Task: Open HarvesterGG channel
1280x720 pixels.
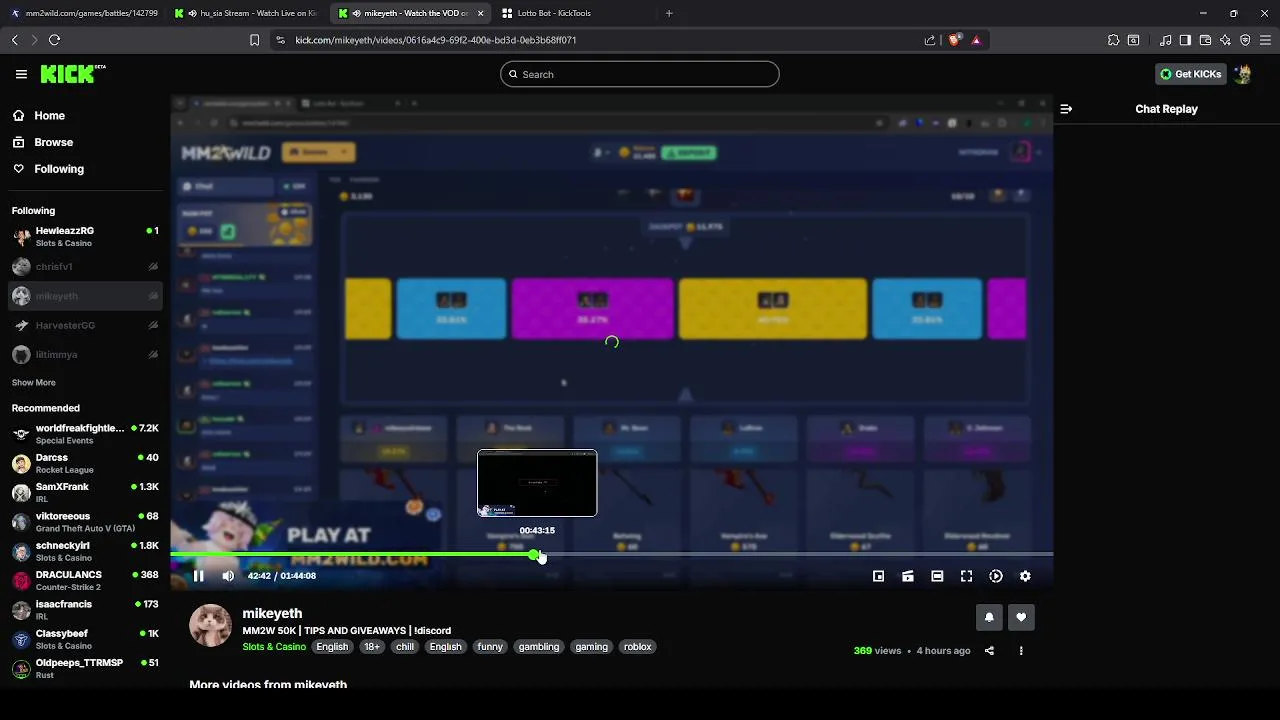Action: 85,325
